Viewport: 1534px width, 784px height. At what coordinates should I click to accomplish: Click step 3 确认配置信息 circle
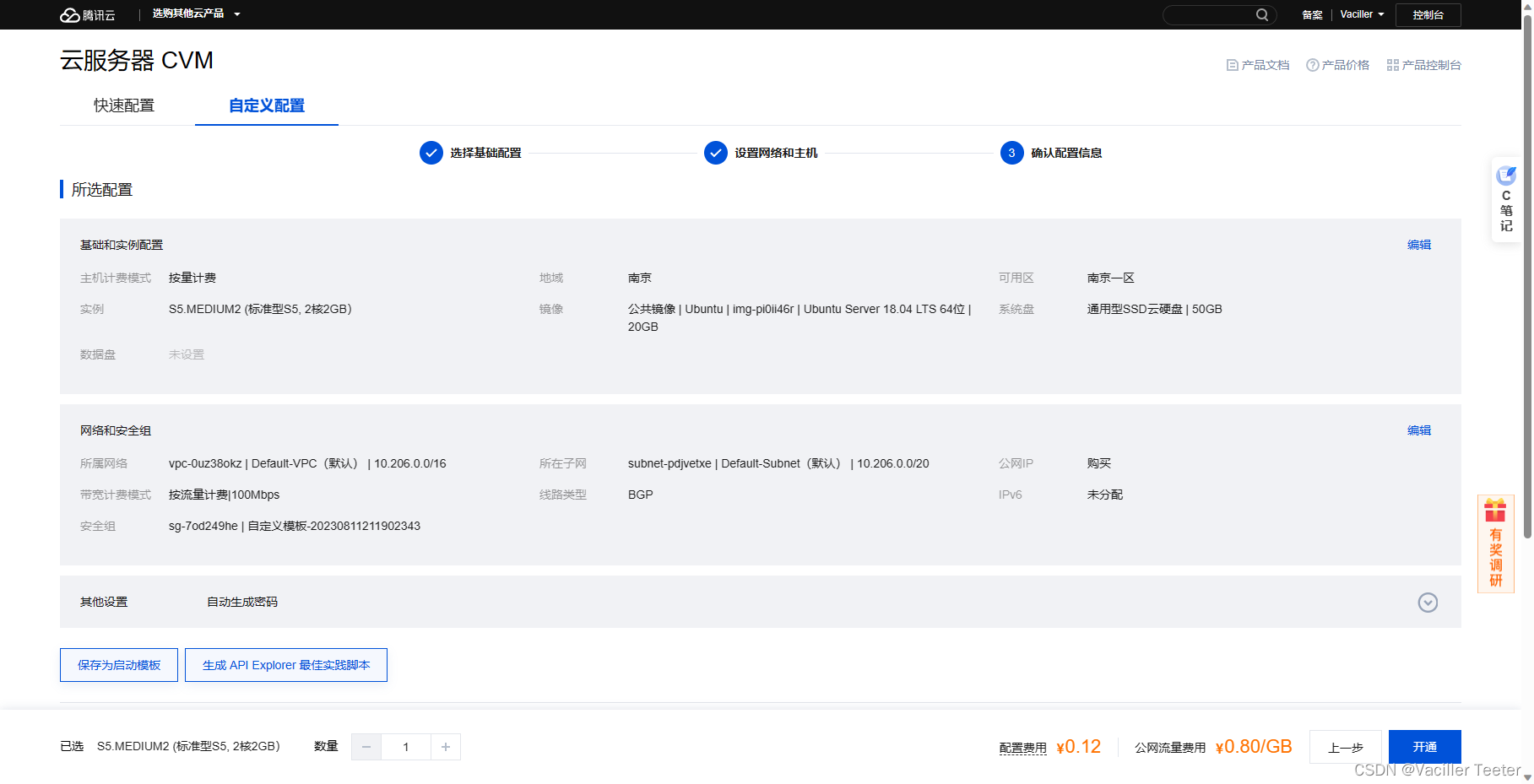pos(1011,153)
